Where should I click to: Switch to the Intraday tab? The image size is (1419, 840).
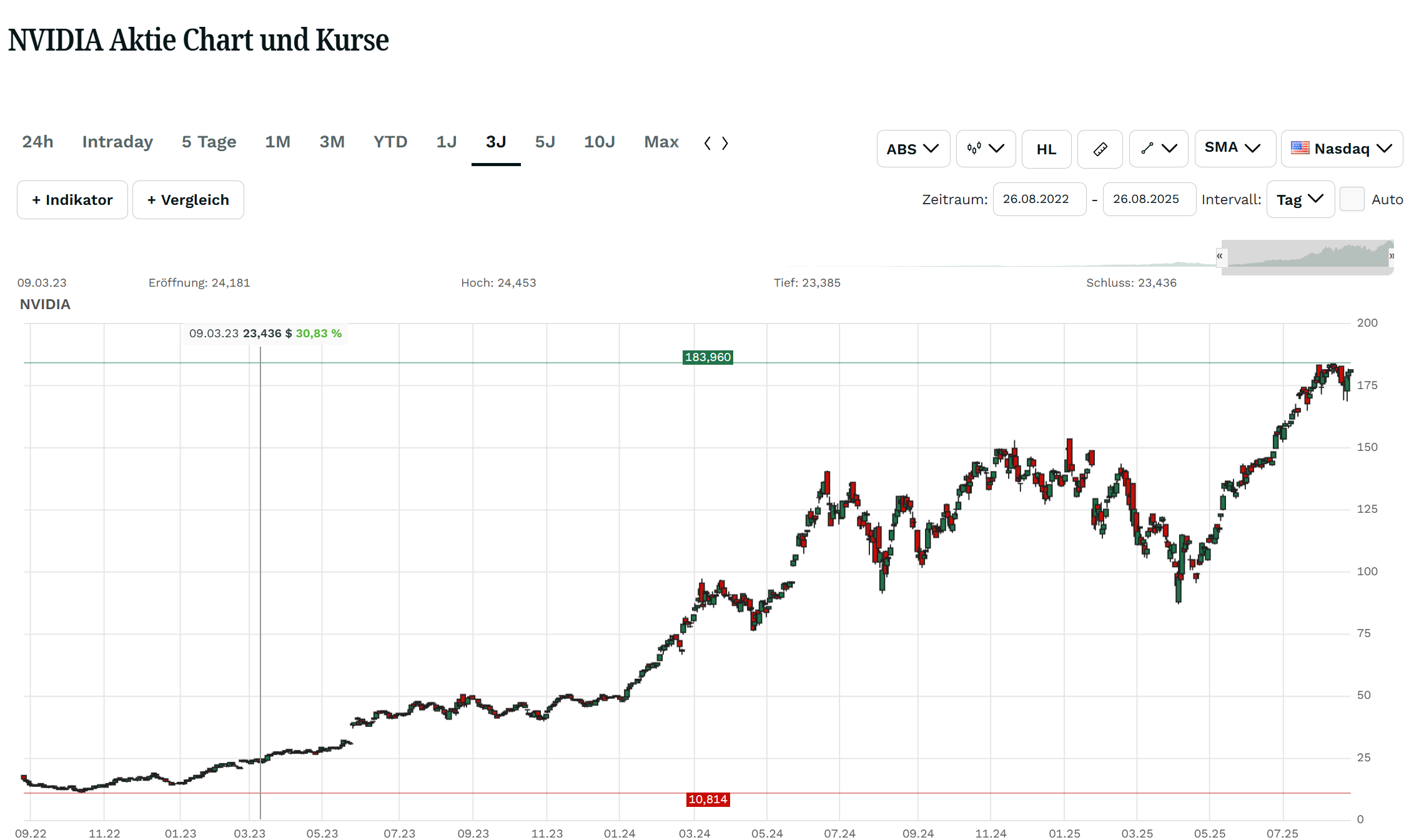(x=117, y=142)
